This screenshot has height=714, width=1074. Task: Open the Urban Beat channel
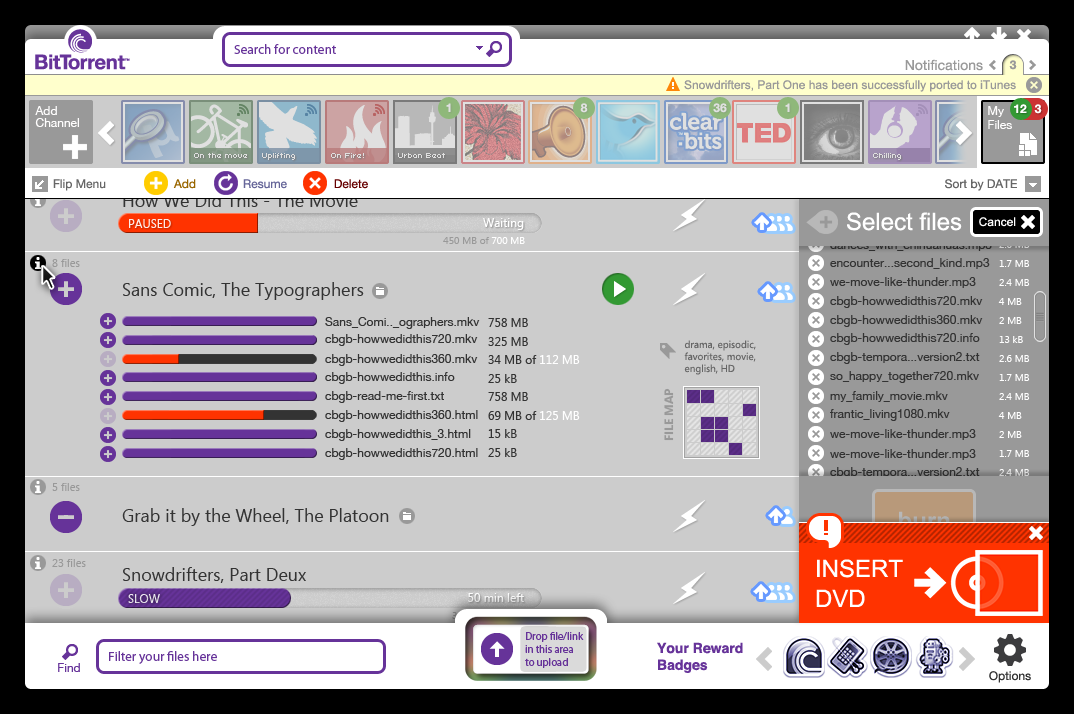tap(424, 132)
